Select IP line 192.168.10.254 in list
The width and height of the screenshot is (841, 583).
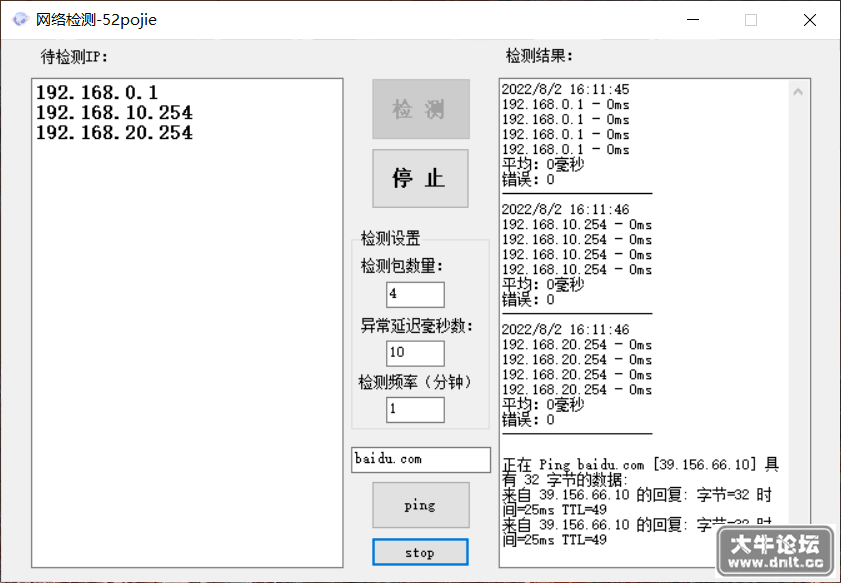[x=114, y=113]
